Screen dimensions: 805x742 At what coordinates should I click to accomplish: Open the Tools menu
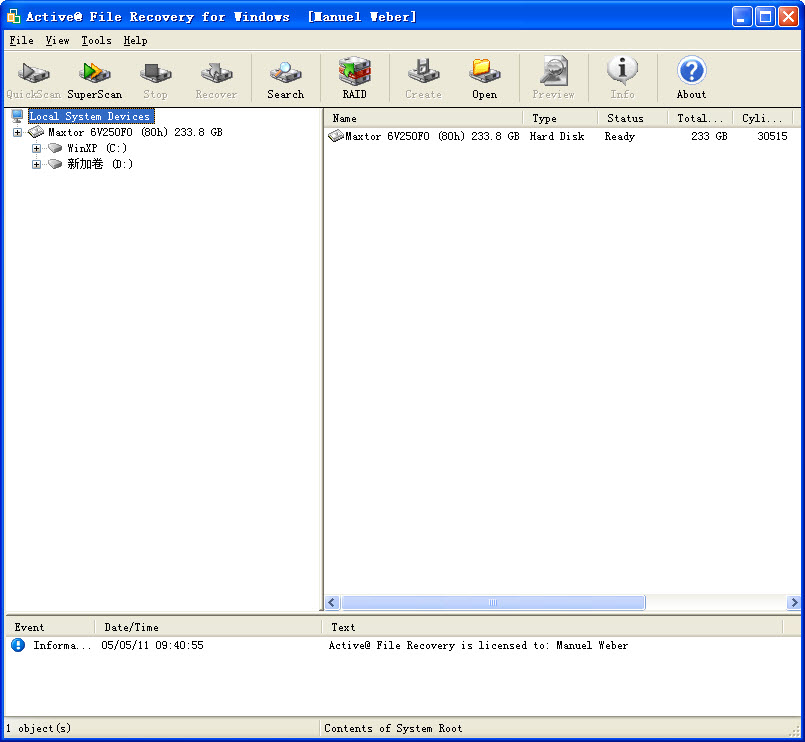click(96, 41)
